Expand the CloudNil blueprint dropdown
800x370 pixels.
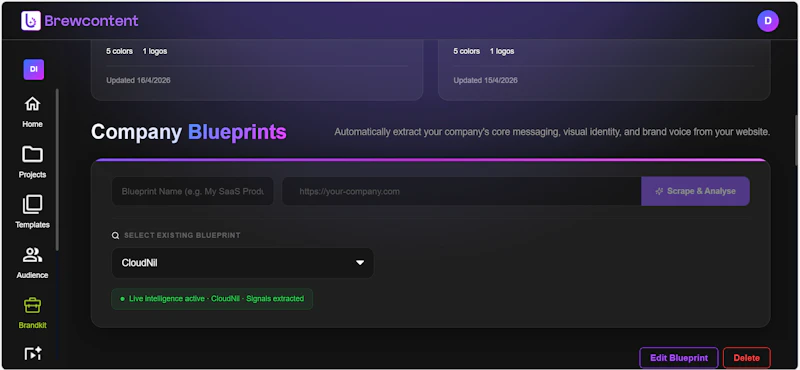[x=242, y=263]
